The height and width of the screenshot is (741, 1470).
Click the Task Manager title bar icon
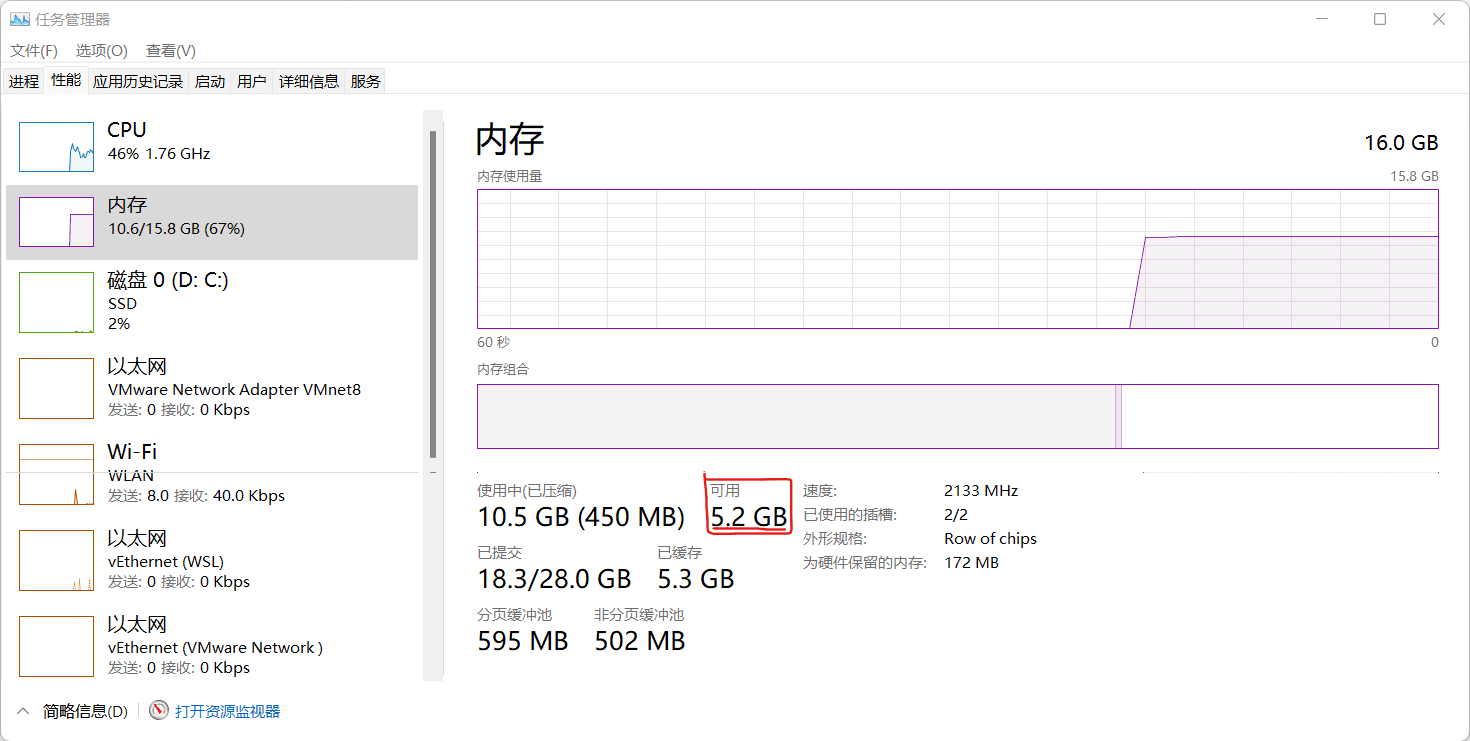pos(20,19)
